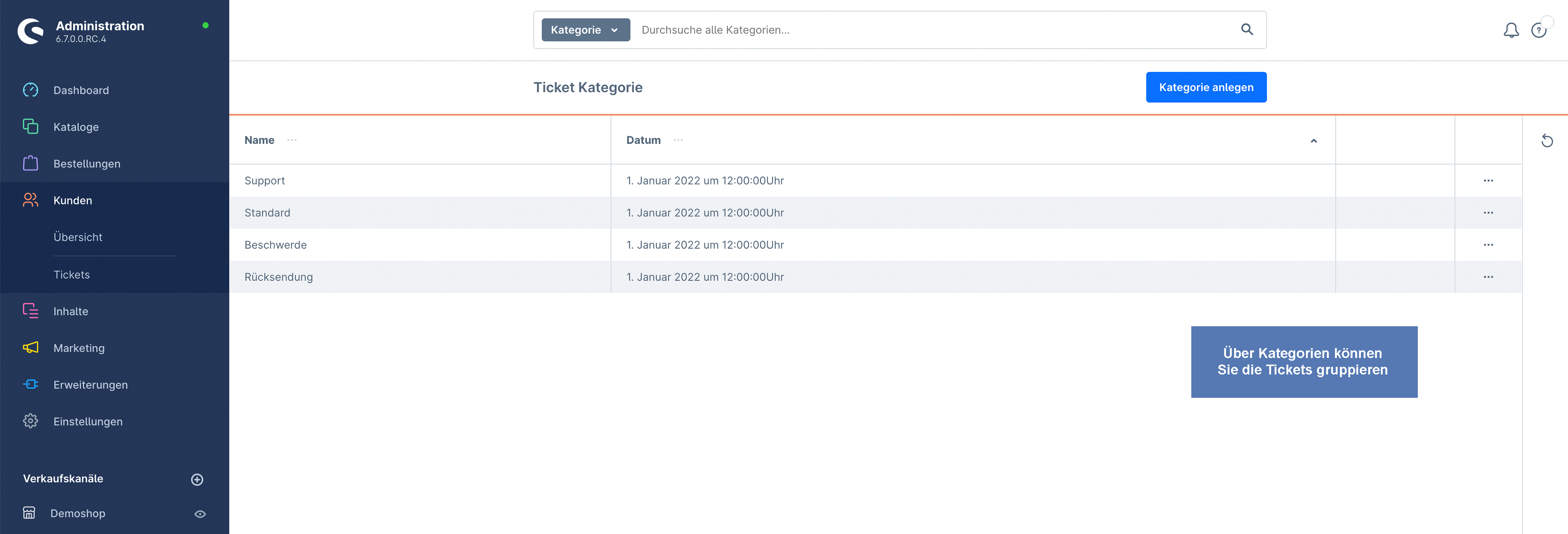
Task: Click the Demoshop storefront icon
Action: coord(29,513)
